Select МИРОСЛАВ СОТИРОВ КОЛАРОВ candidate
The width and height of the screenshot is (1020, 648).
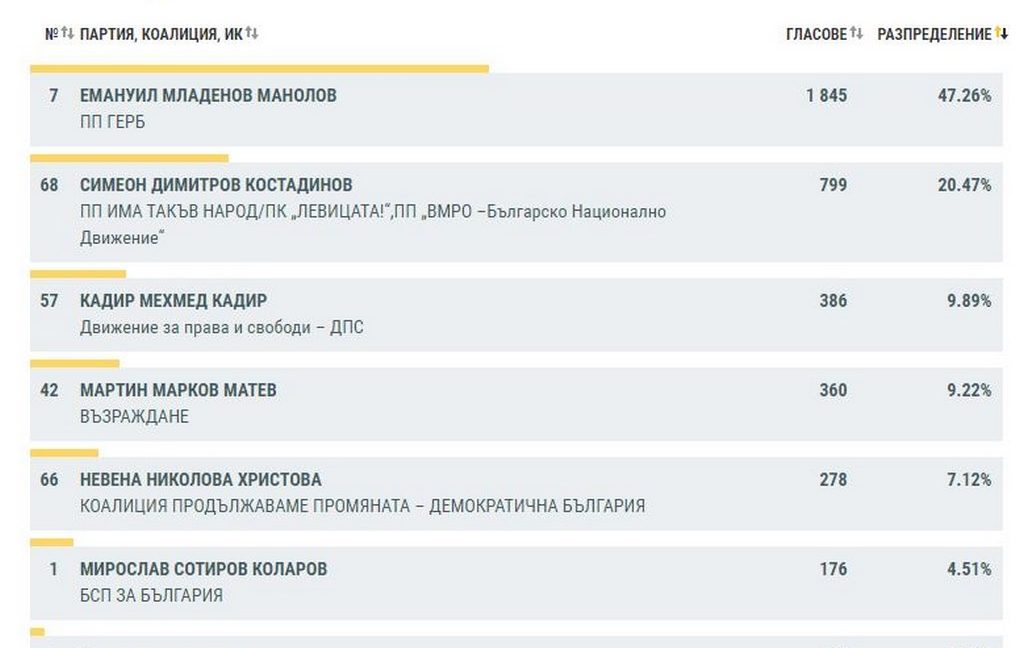click(203, 569)
